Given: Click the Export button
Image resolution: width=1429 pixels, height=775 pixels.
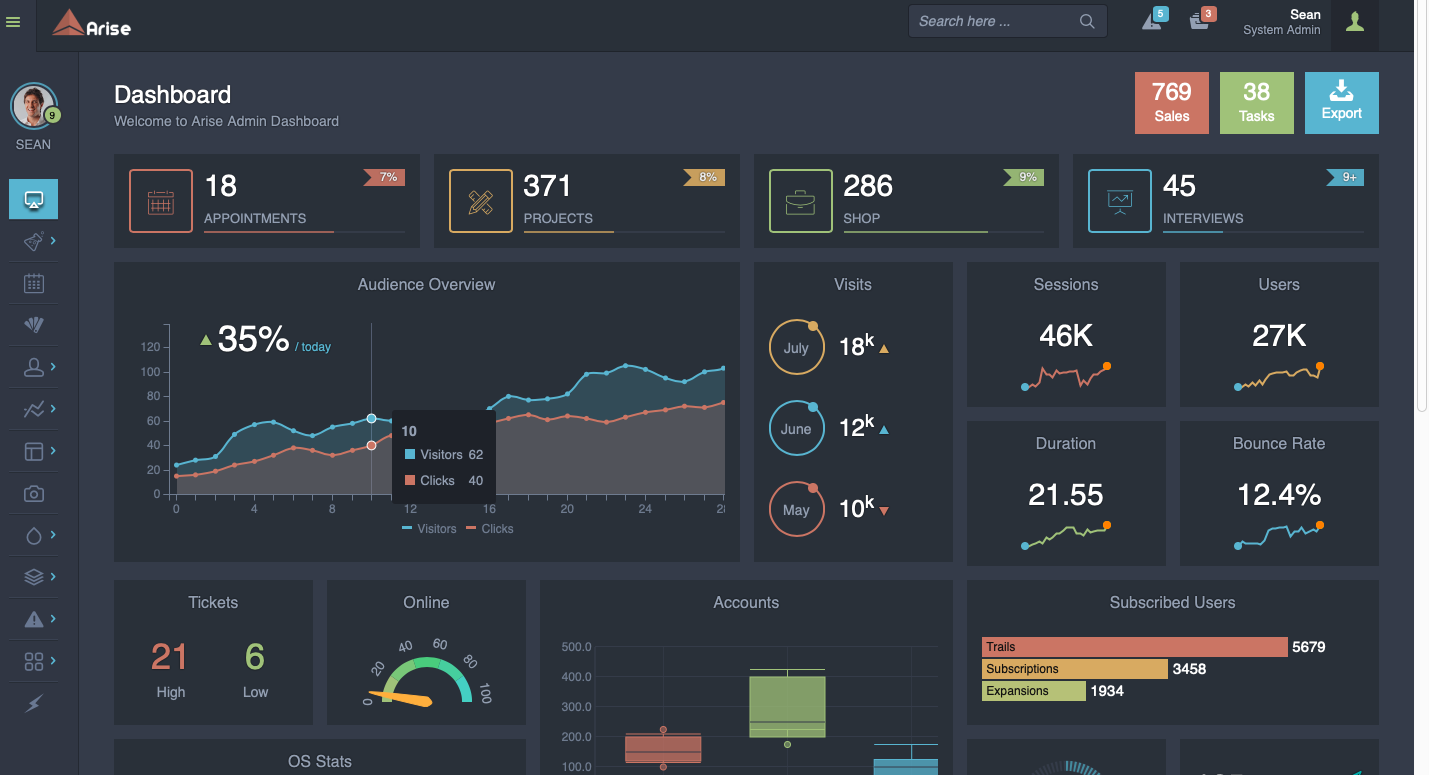Looking at the screenshot, I should (1341, 103).
